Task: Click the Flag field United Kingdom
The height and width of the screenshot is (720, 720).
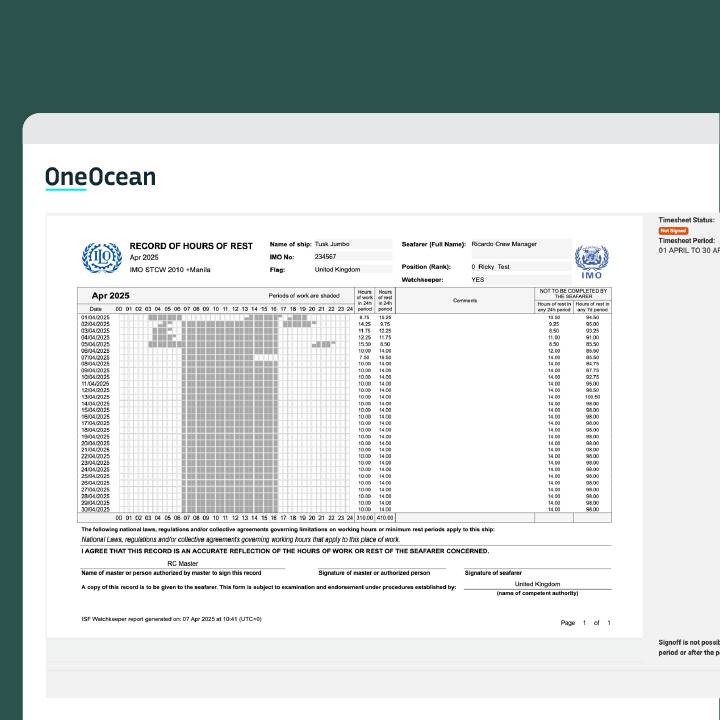Action: tap(338, 269)
